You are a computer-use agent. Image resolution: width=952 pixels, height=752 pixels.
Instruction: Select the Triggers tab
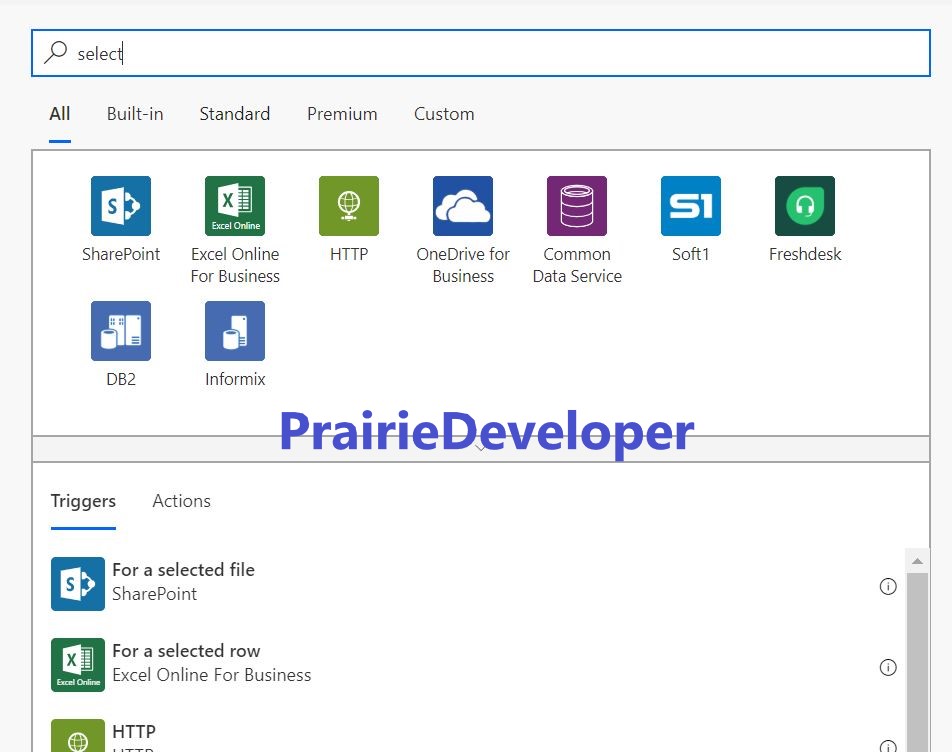click(83, 501)
